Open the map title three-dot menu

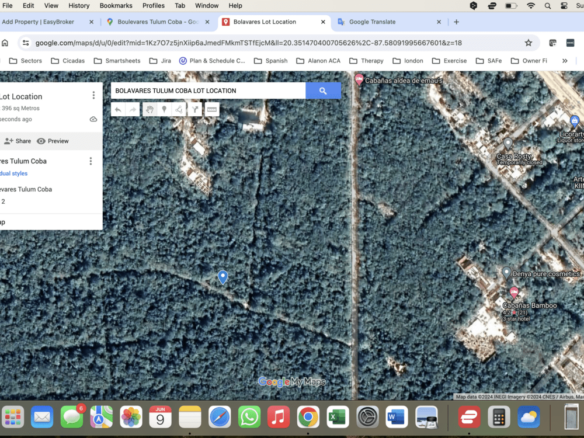(x=93, y=96)
